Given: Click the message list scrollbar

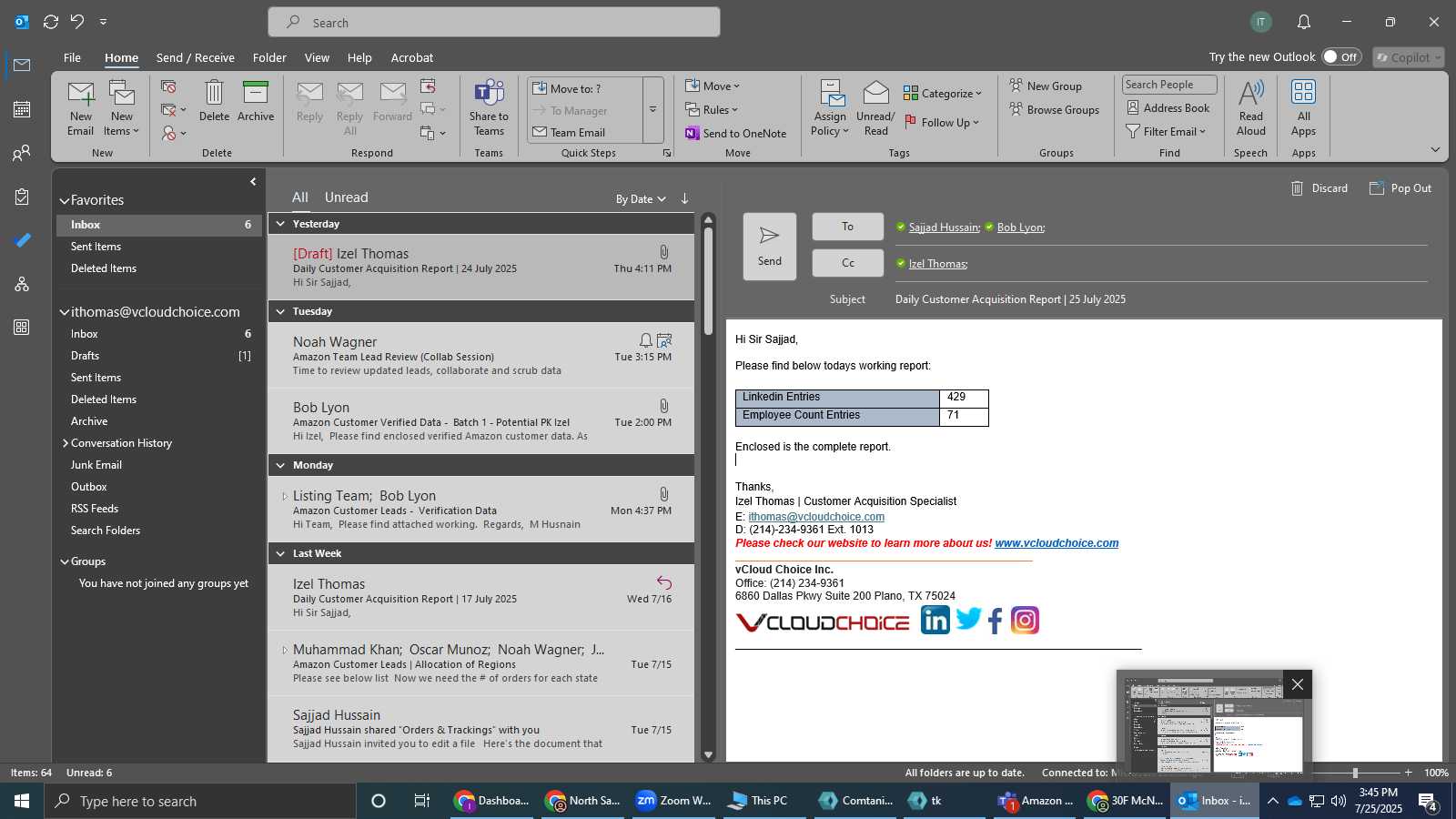Looking at the screenshot, I should [x=709, y=282].
